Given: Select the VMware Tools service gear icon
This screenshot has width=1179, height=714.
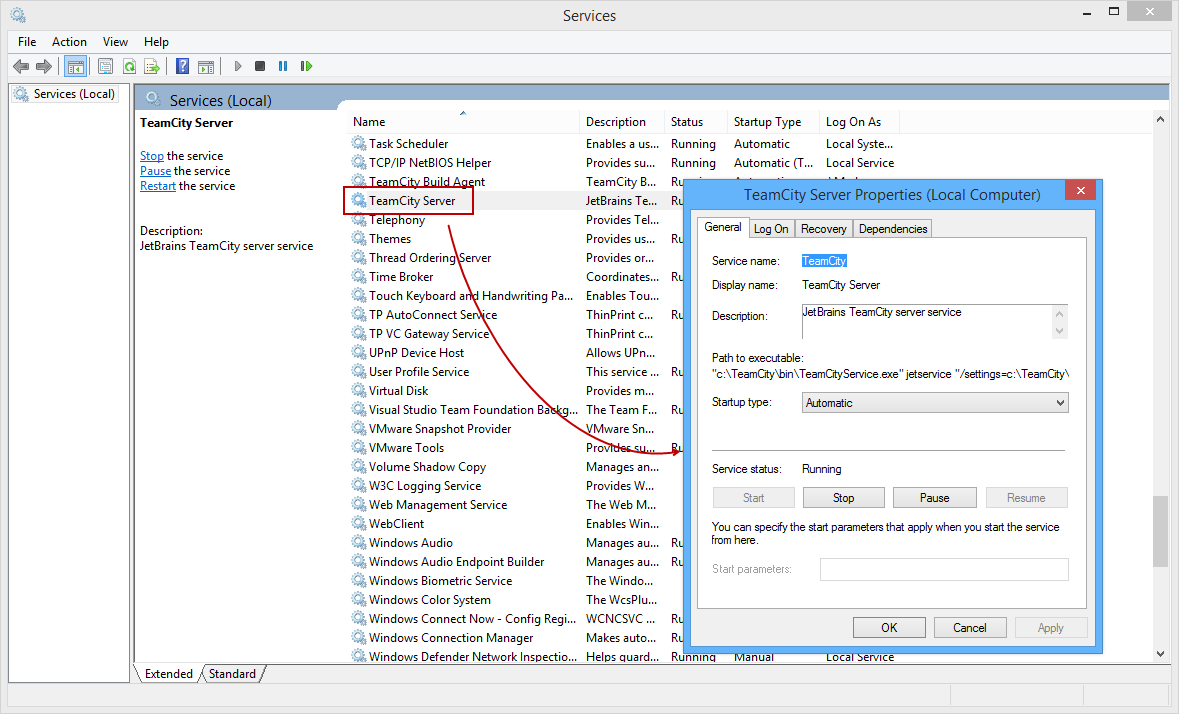Looking at the screenshot, I should [x=359, y=448].
